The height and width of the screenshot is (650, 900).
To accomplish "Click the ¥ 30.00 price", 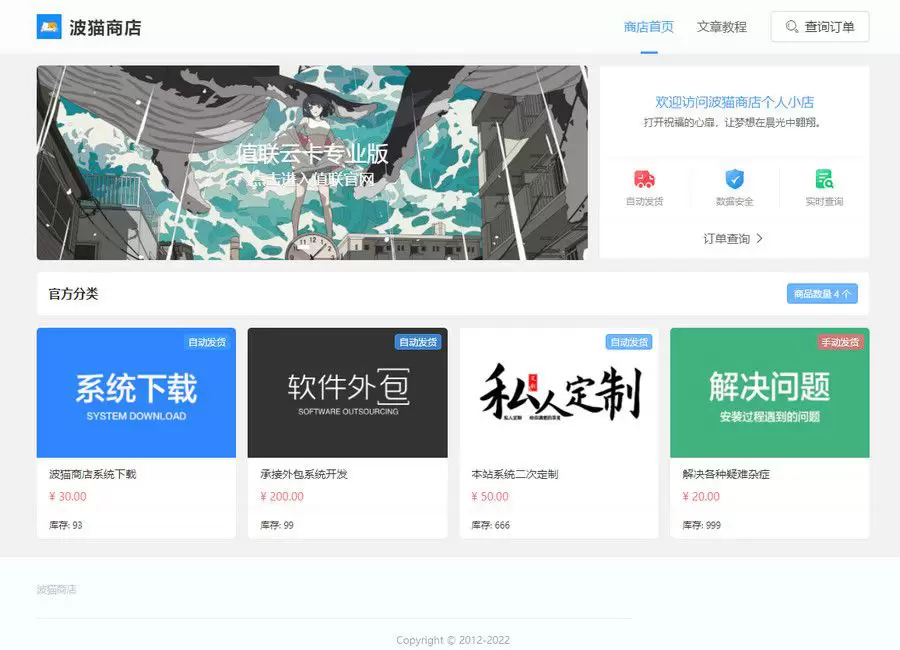I will pos(68,497).
